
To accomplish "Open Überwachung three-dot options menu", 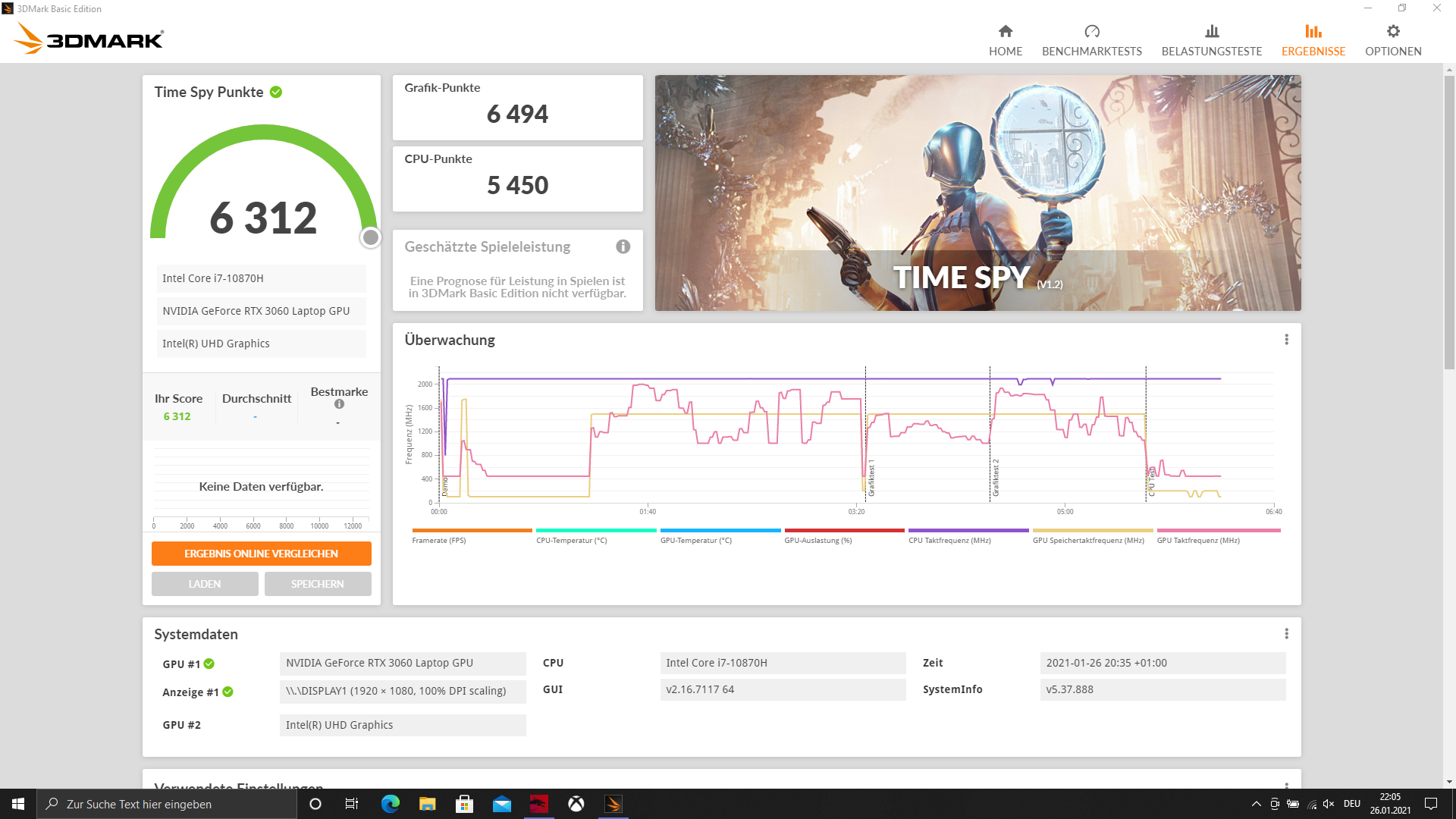I will click(1286, 340).
